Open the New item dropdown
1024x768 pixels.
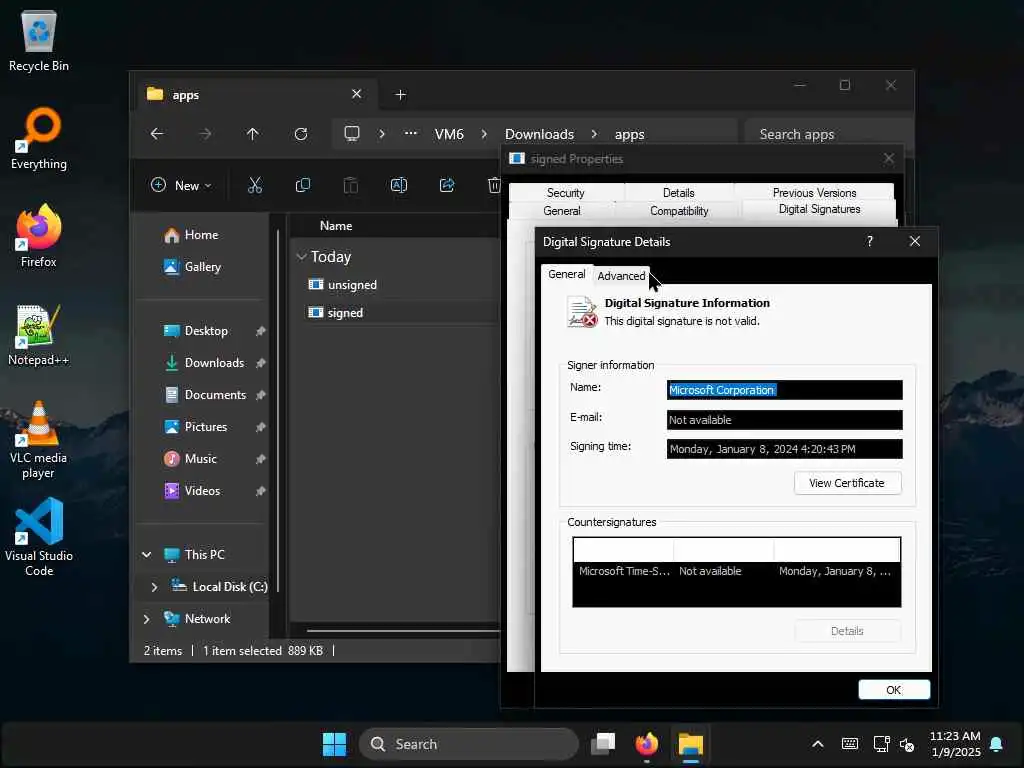(181, 185)
